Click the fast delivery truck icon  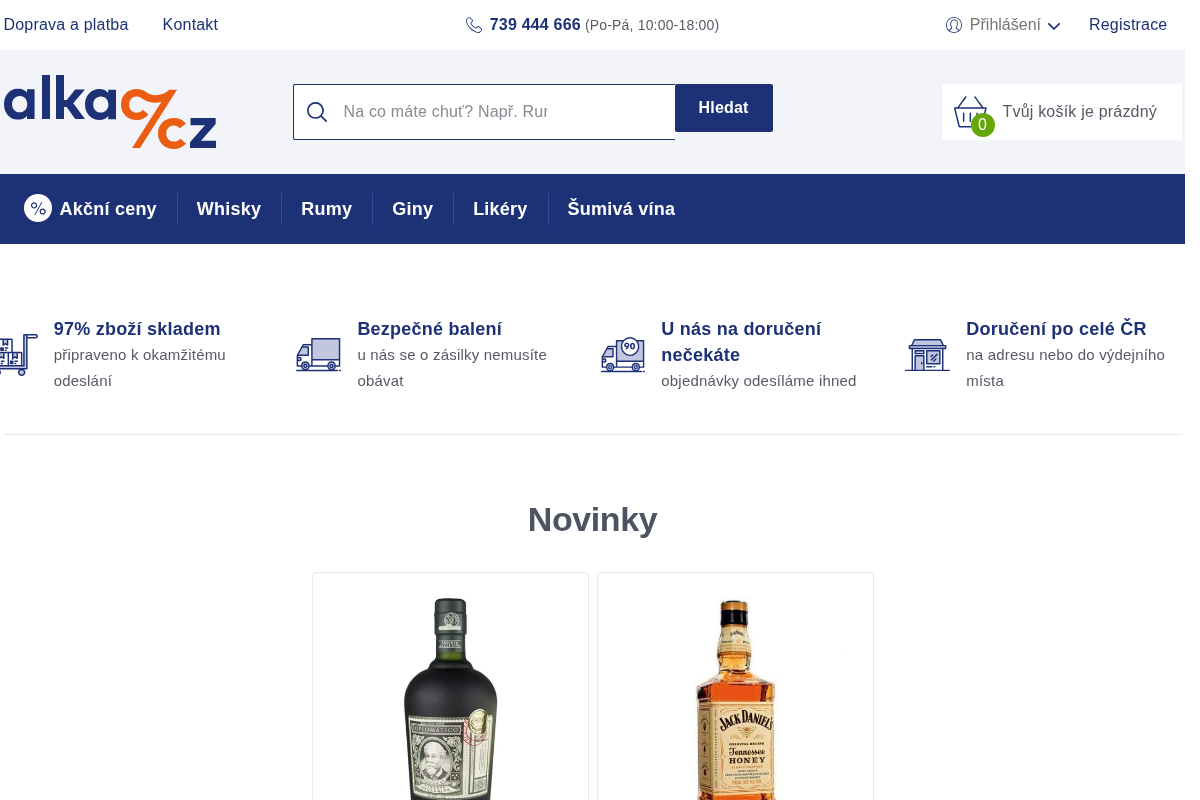[x=623, y=355]
